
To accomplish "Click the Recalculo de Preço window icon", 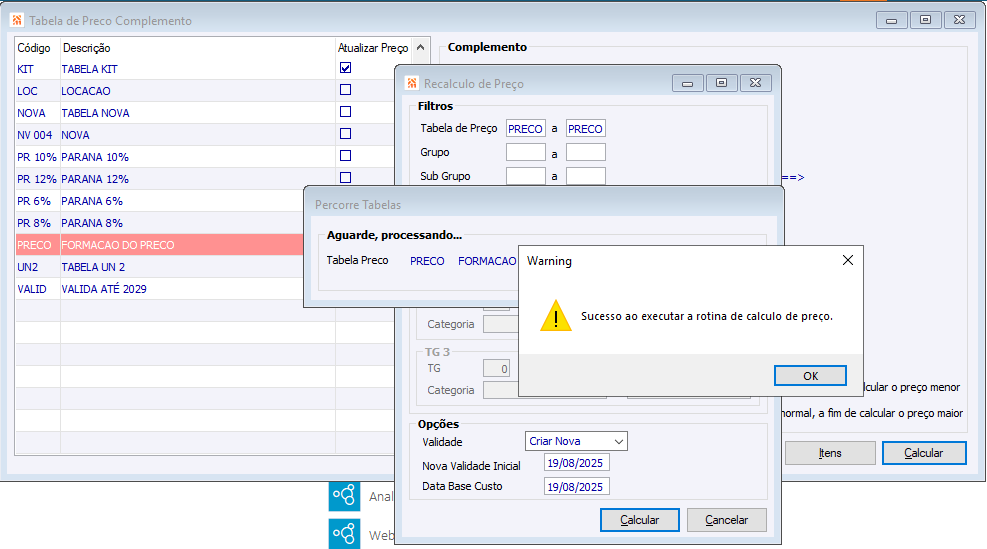I will point(412,83).
